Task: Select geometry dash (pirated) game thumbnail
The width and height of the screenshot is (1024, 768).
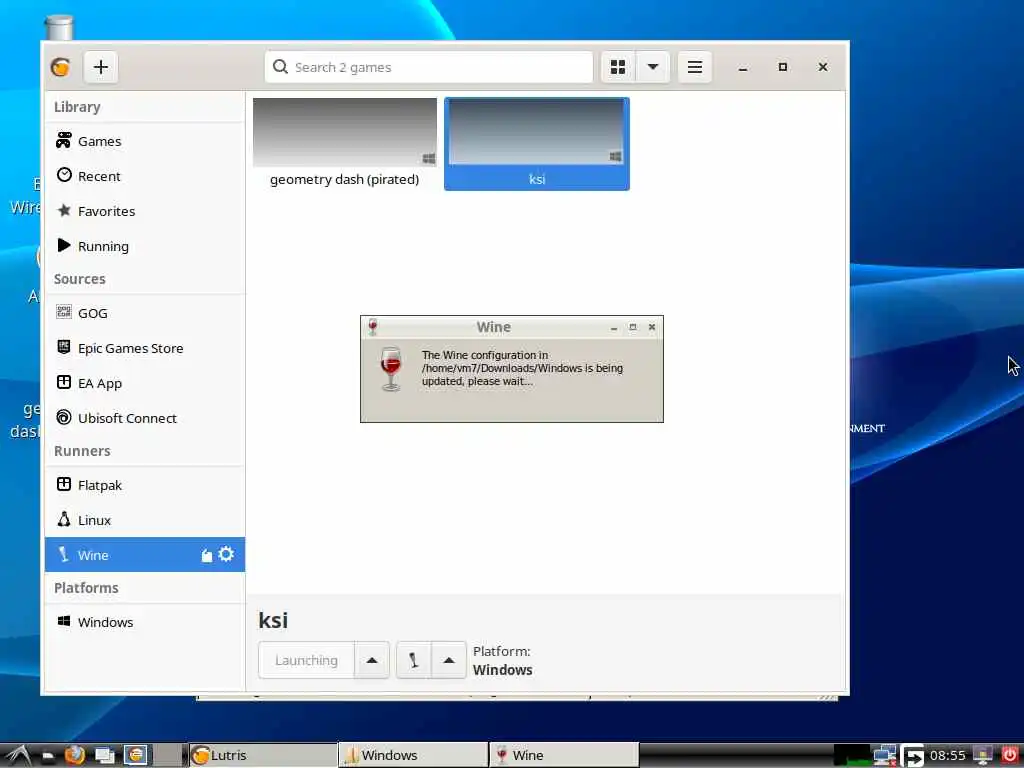Action: [345, 133]
